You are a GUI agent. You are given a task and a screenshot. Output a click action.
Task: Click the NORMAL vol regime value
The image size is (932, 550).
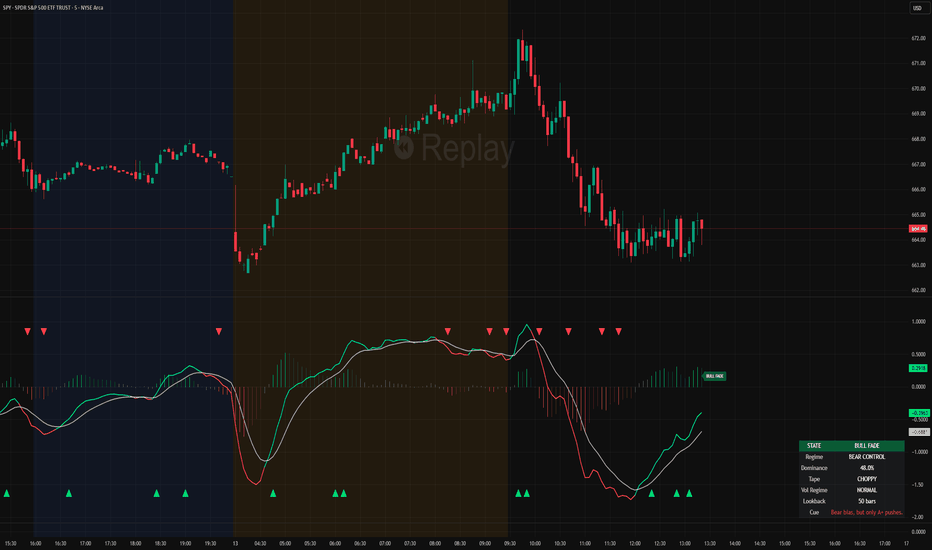867,490
